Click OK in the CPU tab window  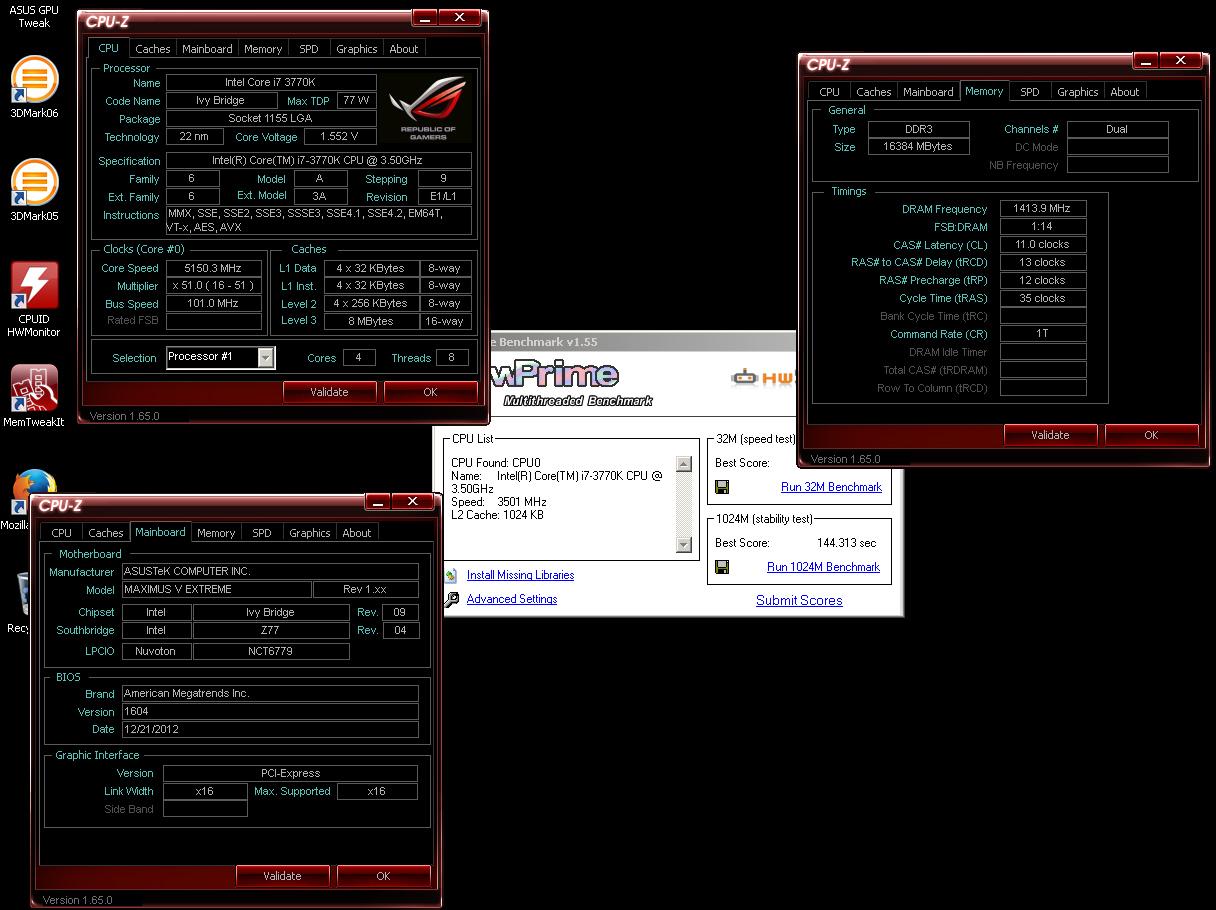430,392
